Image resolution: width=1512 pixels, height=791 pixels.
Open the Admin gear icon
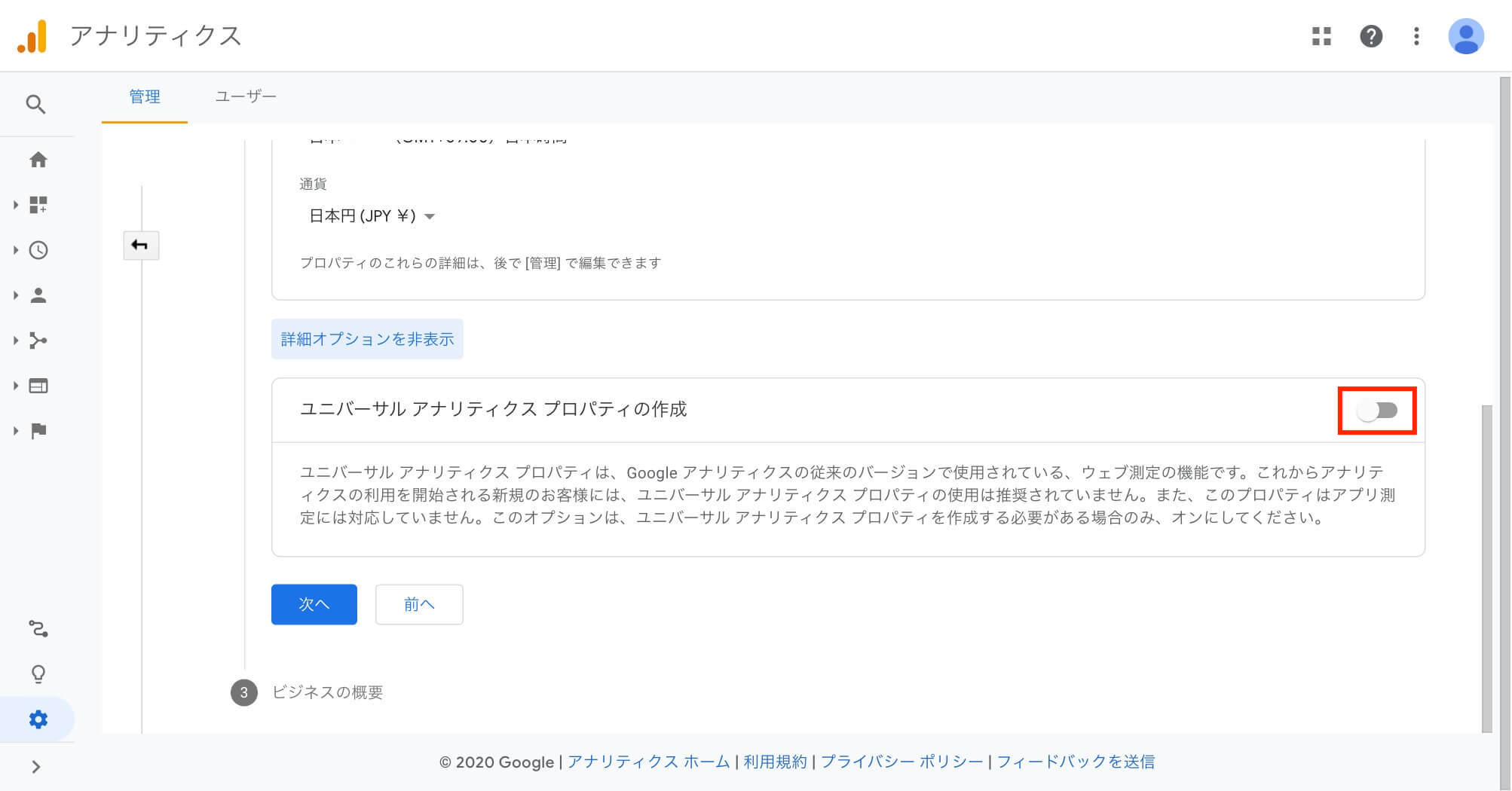[38, 719]
